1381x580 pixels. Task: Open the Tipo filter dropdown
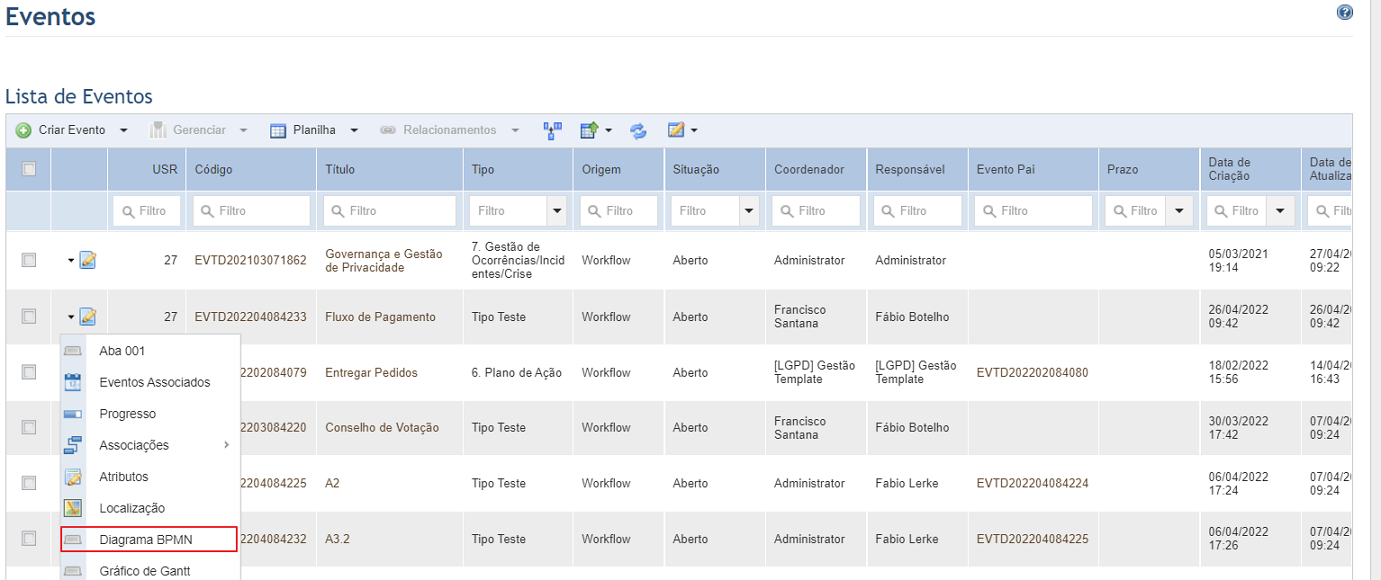[x=557, y=211]
